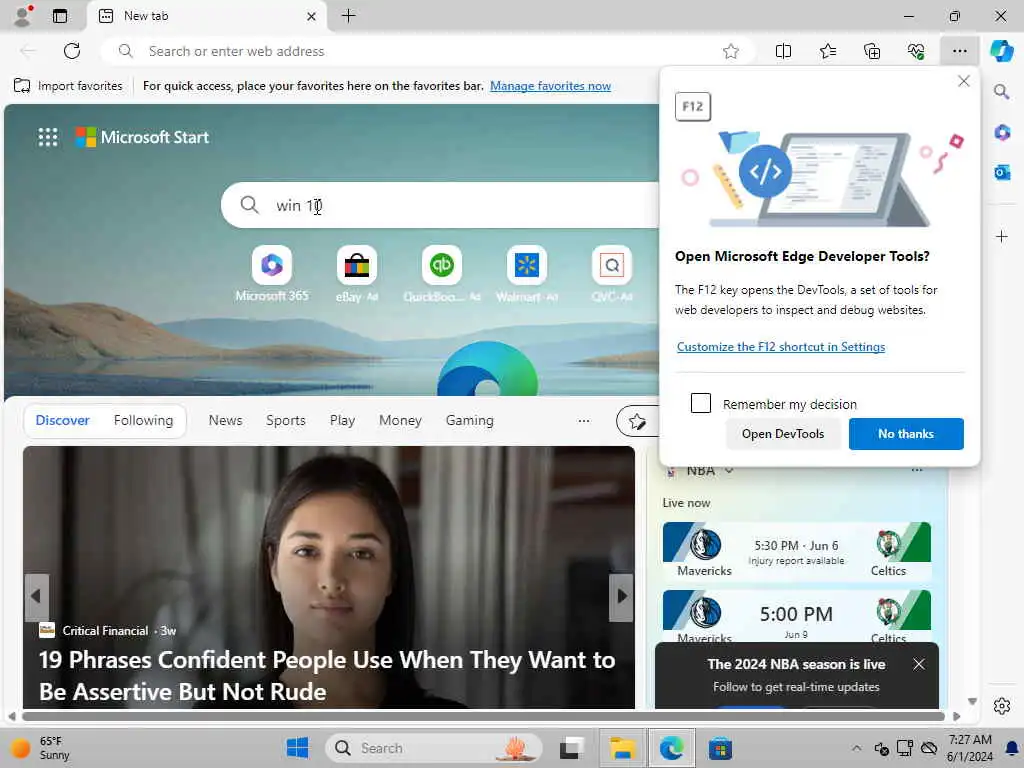
Task: Show previous news carousel slide
Action: [x=37, y=596]
